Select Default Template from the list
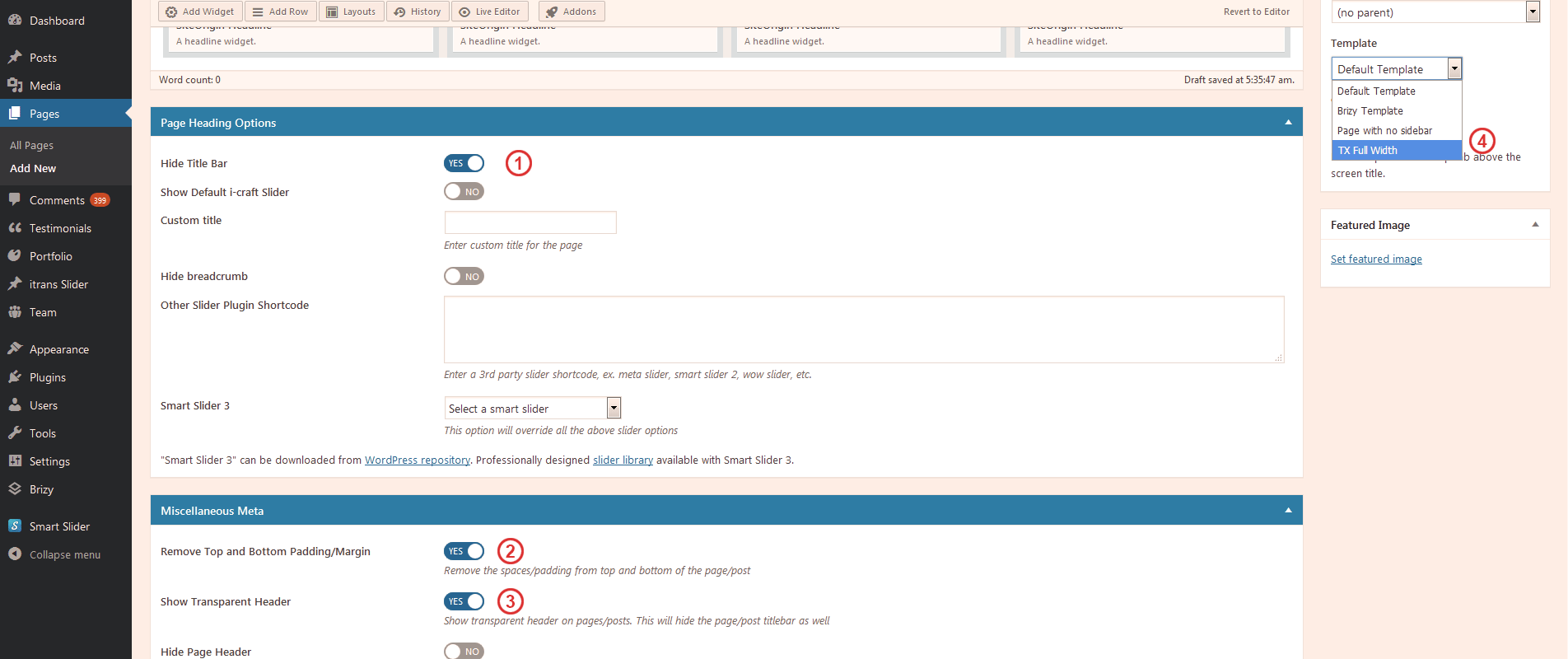The image size is (1568, 659). pyautogui.click(x=1397, y=91)
